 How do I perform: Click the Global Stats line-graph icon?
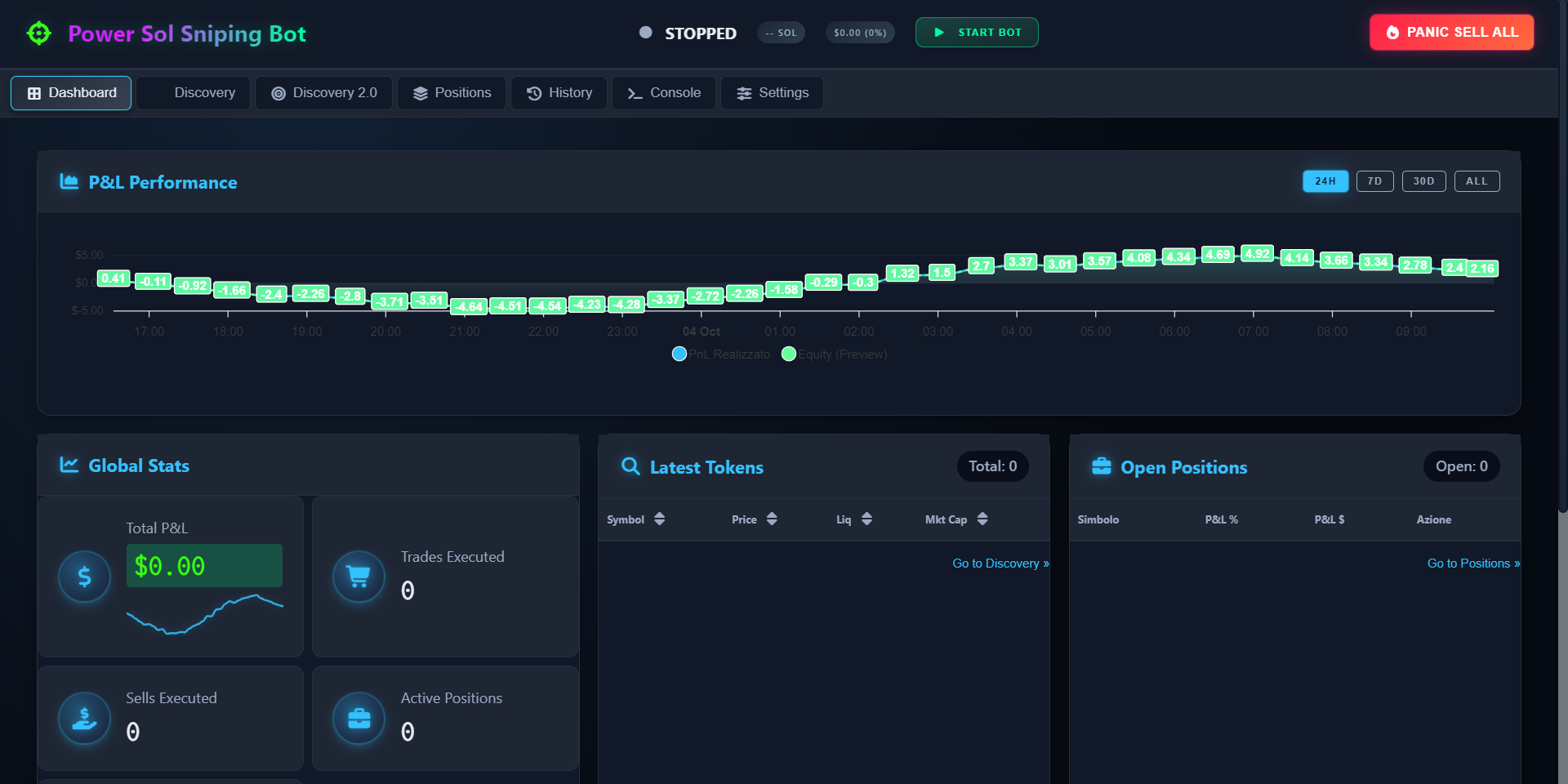(x=69, y=465)
